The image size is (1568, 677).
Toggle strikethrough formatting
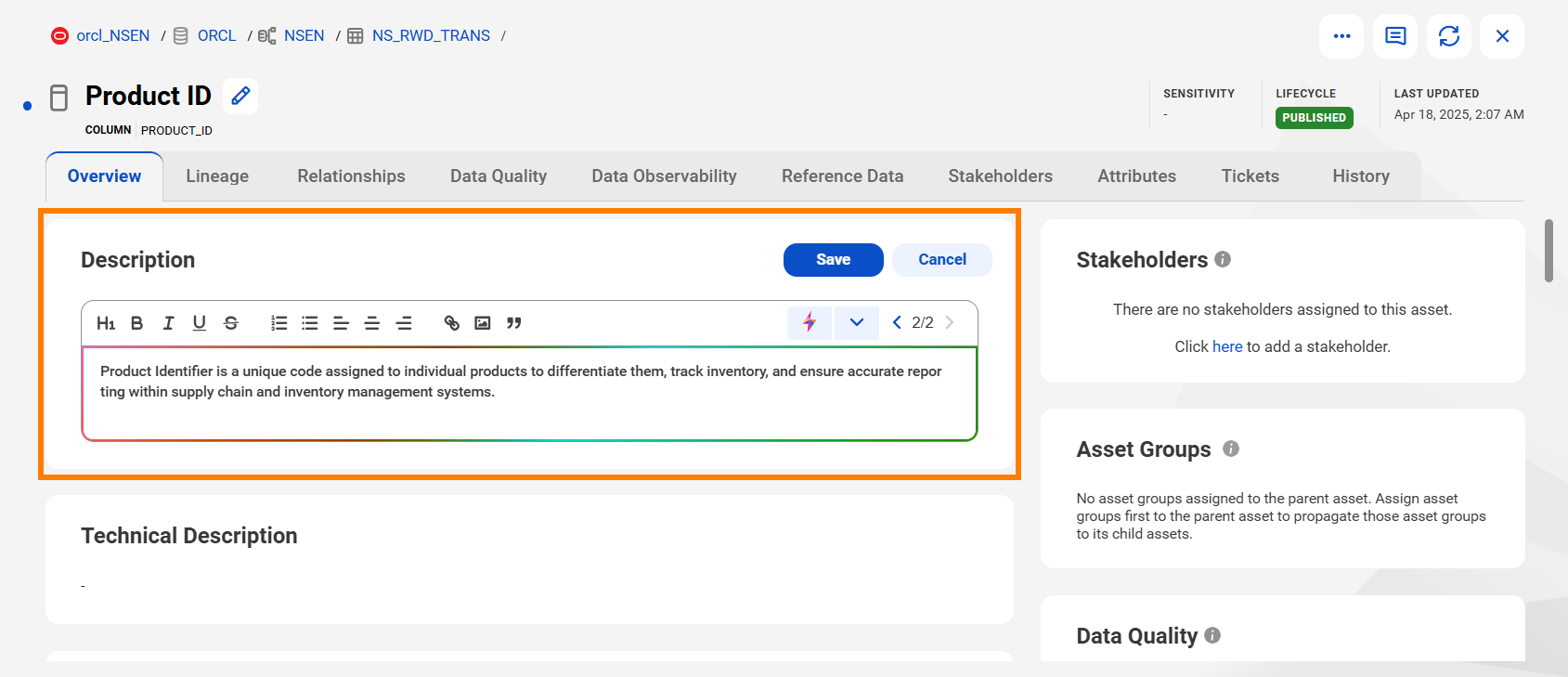[x=231, y=323]
